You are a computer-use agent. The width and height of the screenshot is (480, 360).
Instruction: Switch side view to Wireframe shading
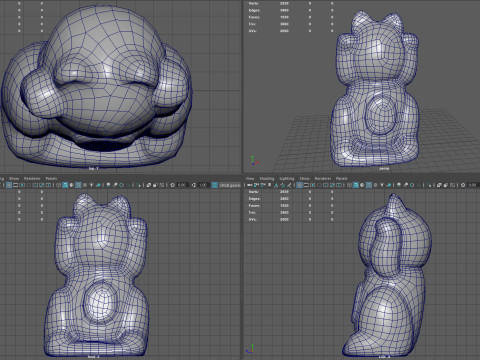[349, 185]
